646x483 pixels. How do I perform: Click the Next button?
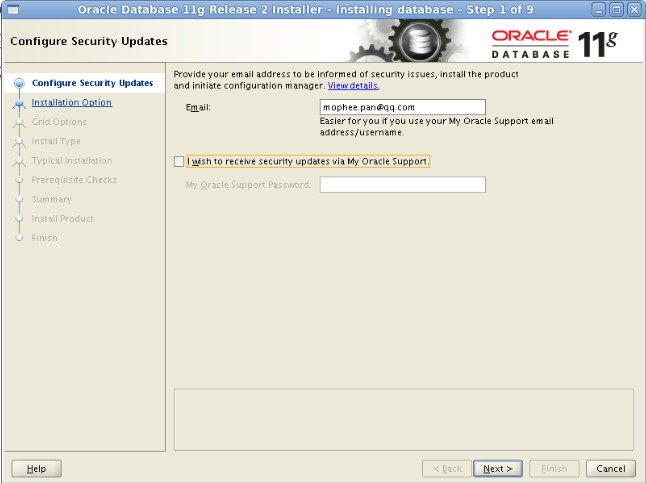[x=498, y=469]
